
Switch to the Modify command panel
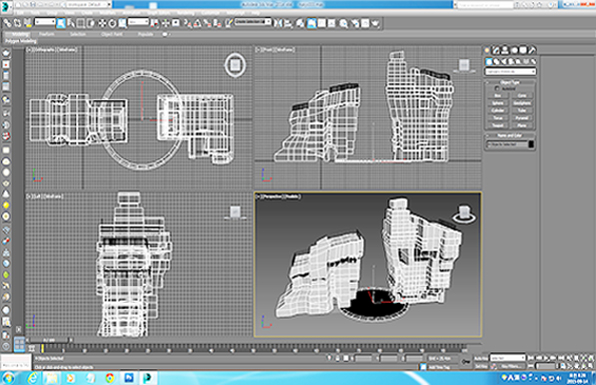coord(496,51)
